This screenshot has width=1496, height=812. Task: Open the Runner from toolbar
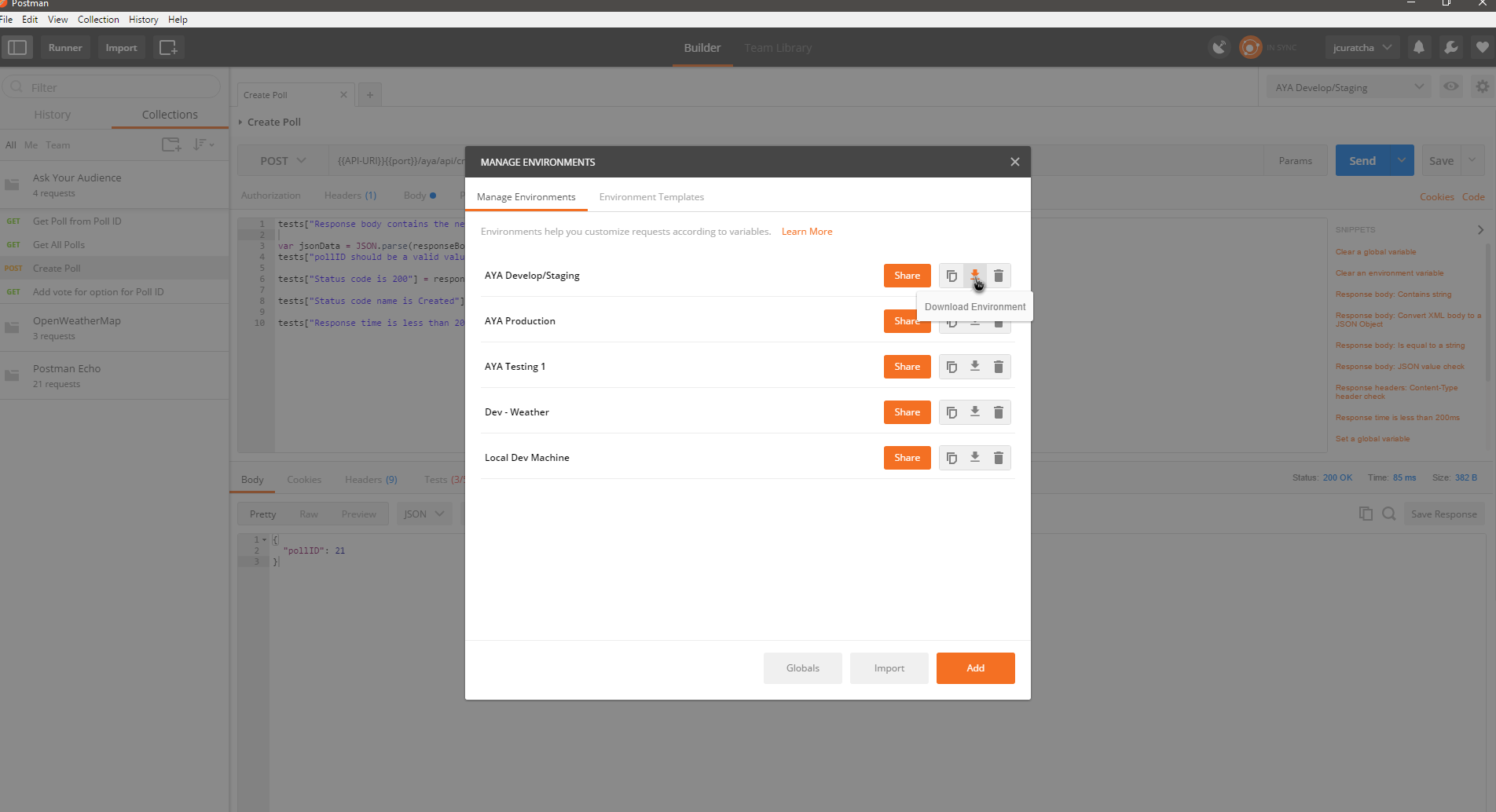pyautogui.click(x=65, y=48)
